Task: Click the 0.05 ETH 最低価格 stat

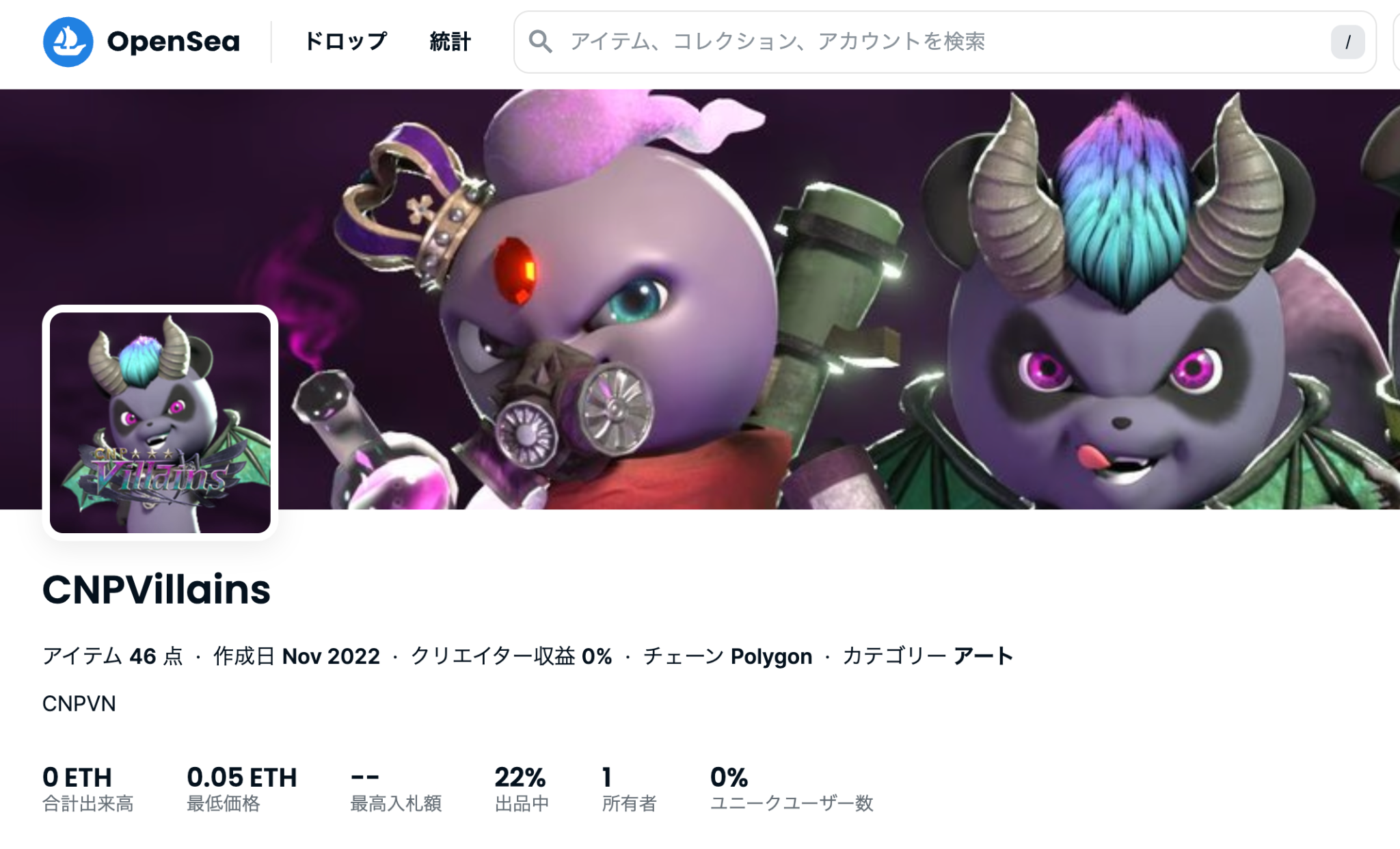Action: tap(241, 789)
